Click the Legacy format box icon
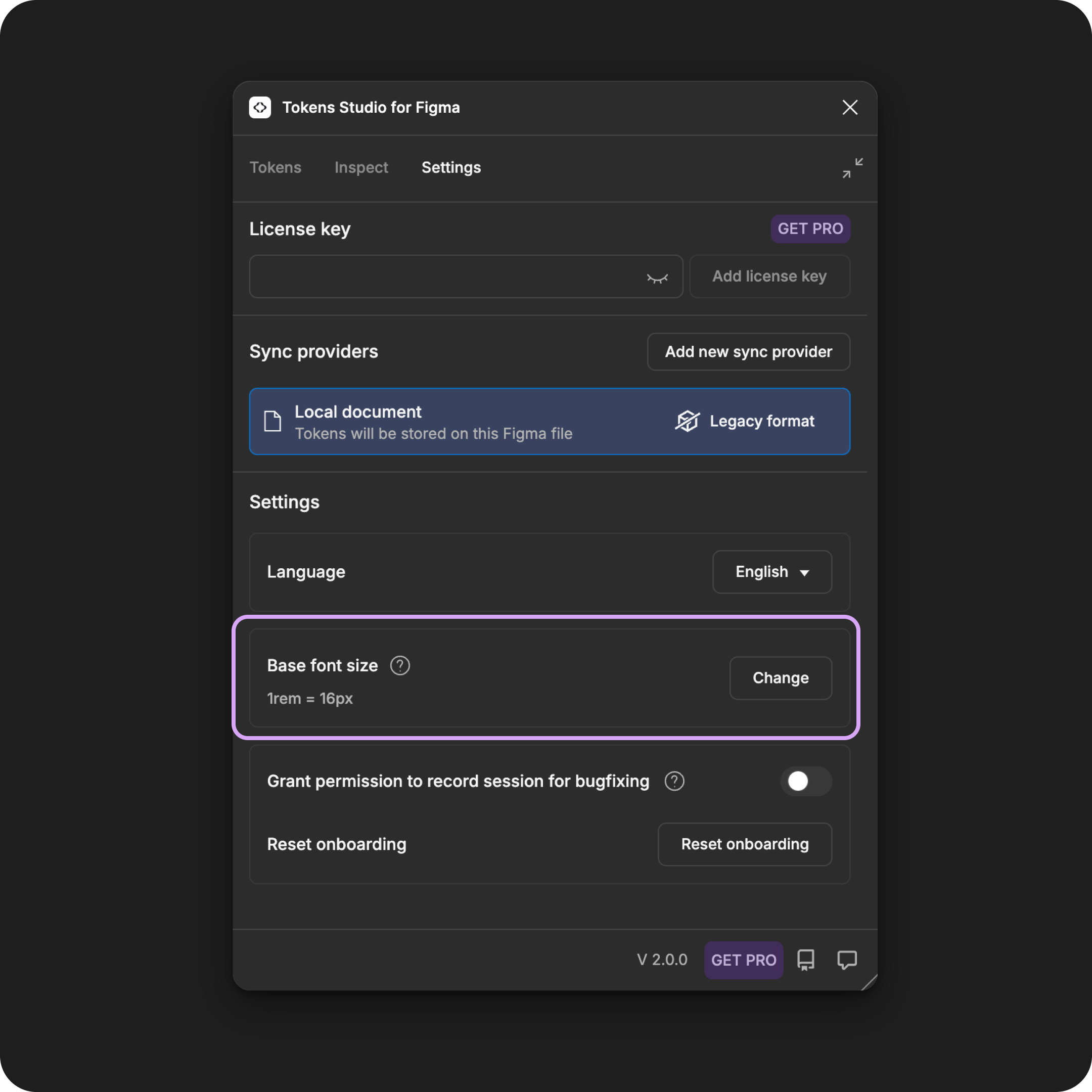This screenshot has width=1092, height=1092. [x=688, y=421]
